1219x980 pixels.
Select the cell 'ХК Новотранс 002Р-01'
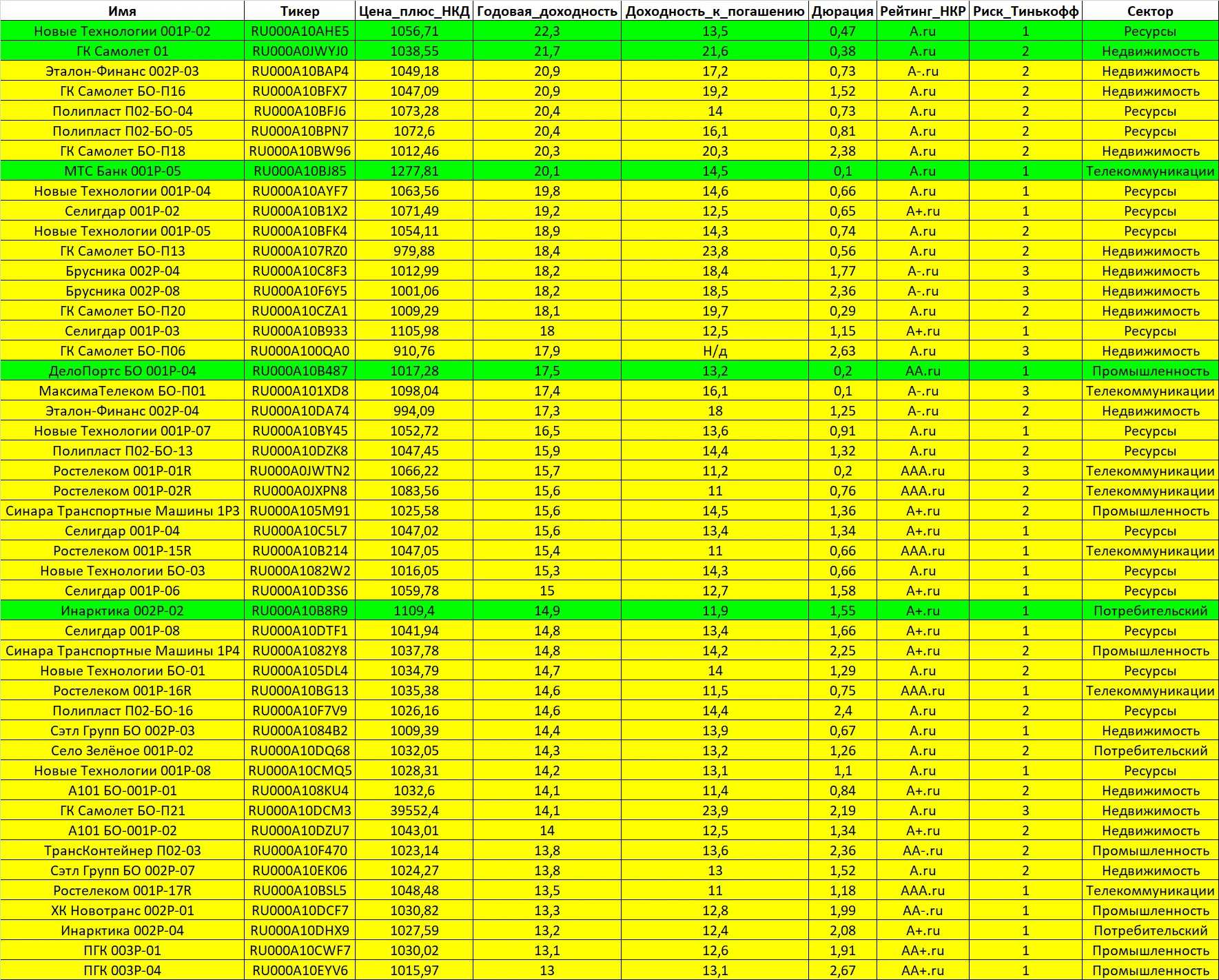(x=123, y=910)
